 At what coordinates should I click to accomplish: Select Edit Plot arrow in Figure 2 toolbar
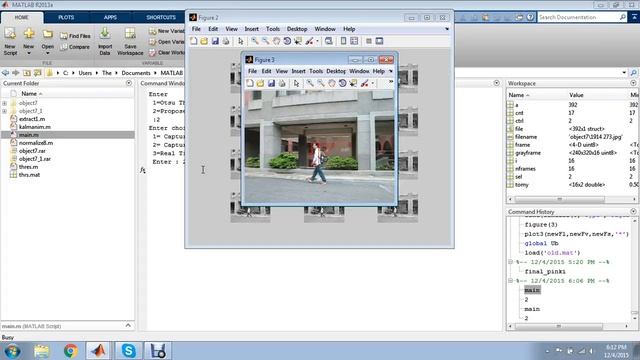240,41
